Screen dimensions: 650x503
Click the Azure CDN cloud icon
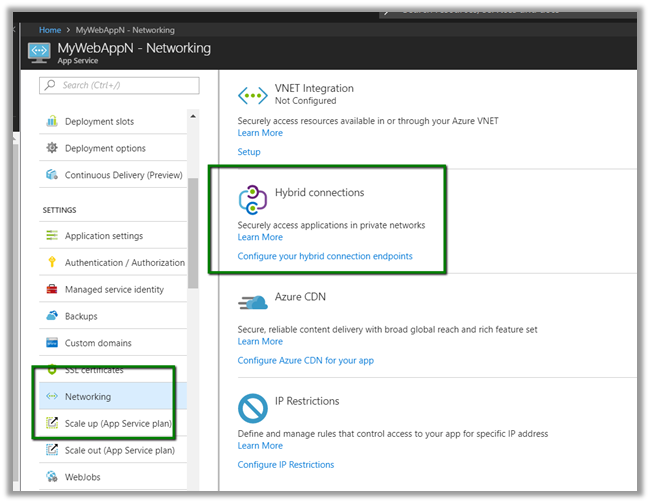click(x=254, y=300)
